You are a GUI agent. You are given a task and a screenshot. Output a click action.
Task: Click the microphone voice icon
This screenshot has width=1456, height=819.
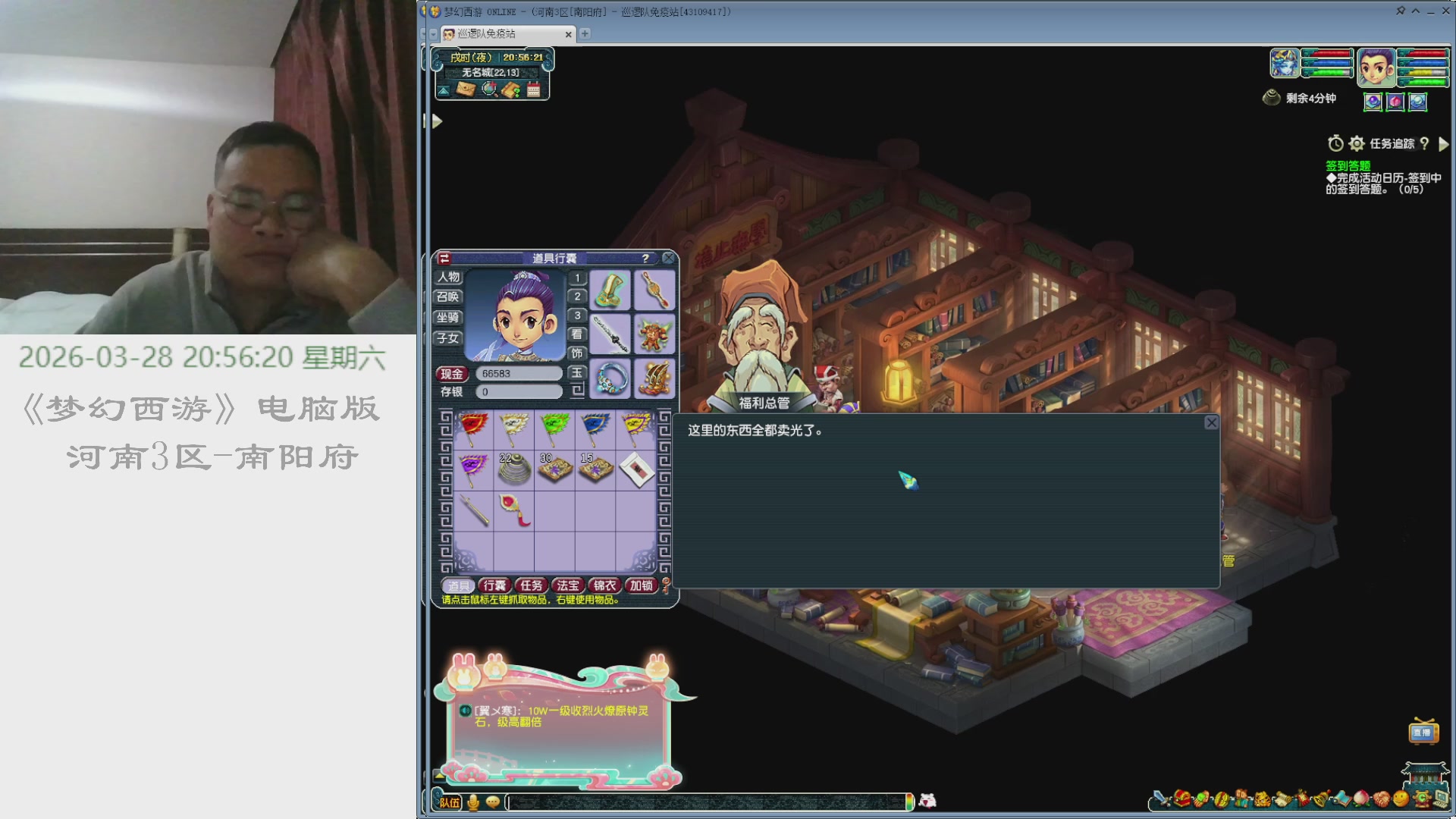coord(473,802)
